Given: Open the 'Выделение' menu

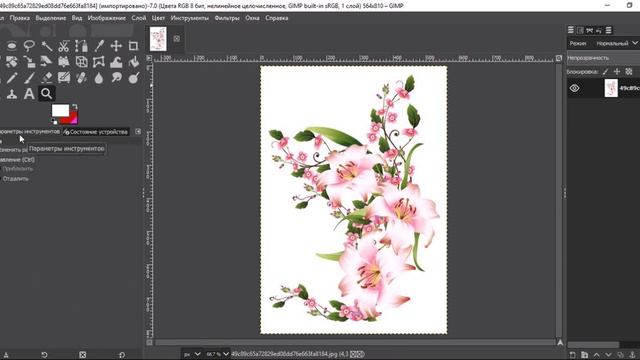Looking at the screenshot, I should click(x=51, y=18).
